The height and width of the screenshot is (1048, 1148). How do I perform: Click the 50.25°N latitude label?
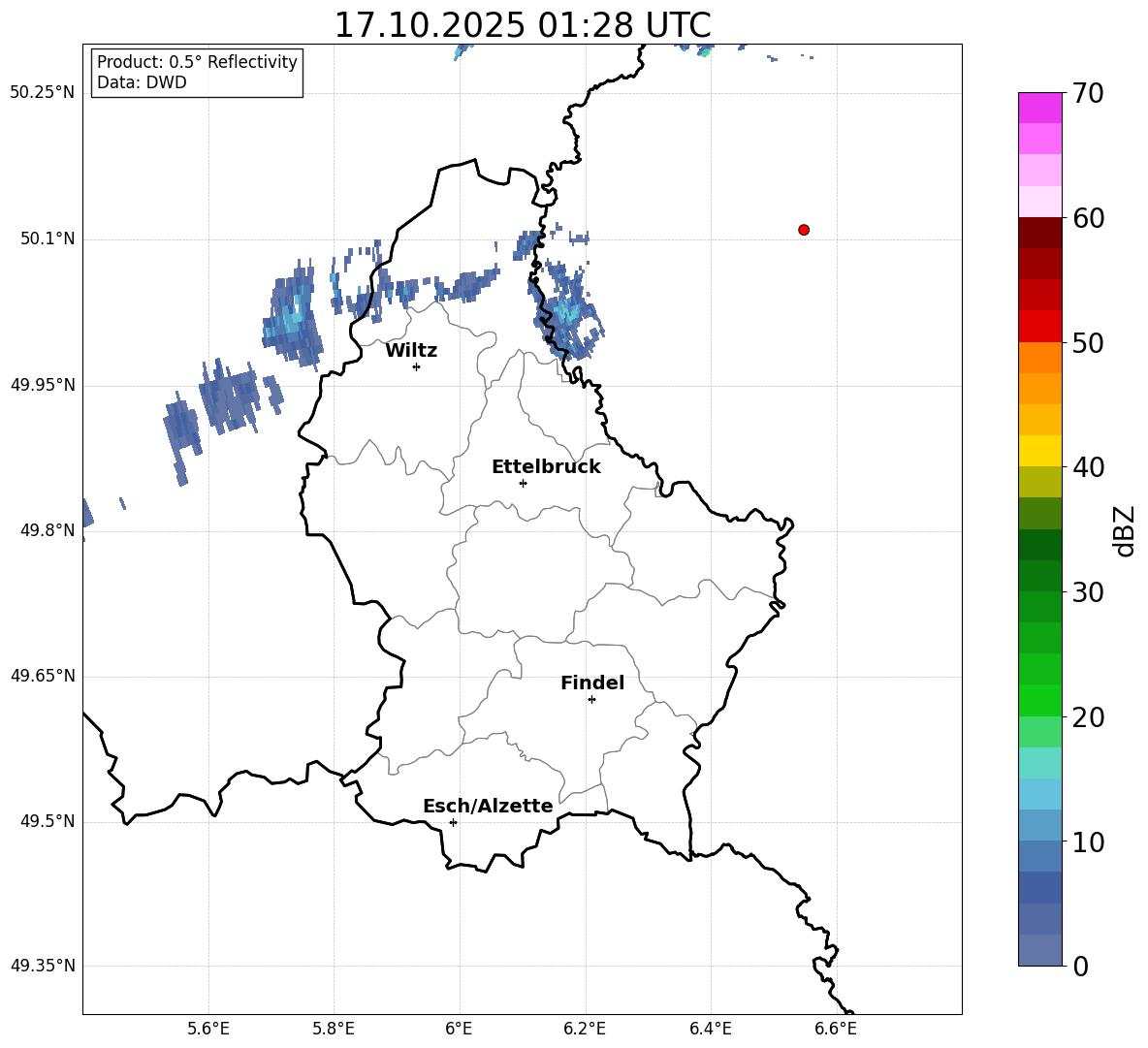43,93
